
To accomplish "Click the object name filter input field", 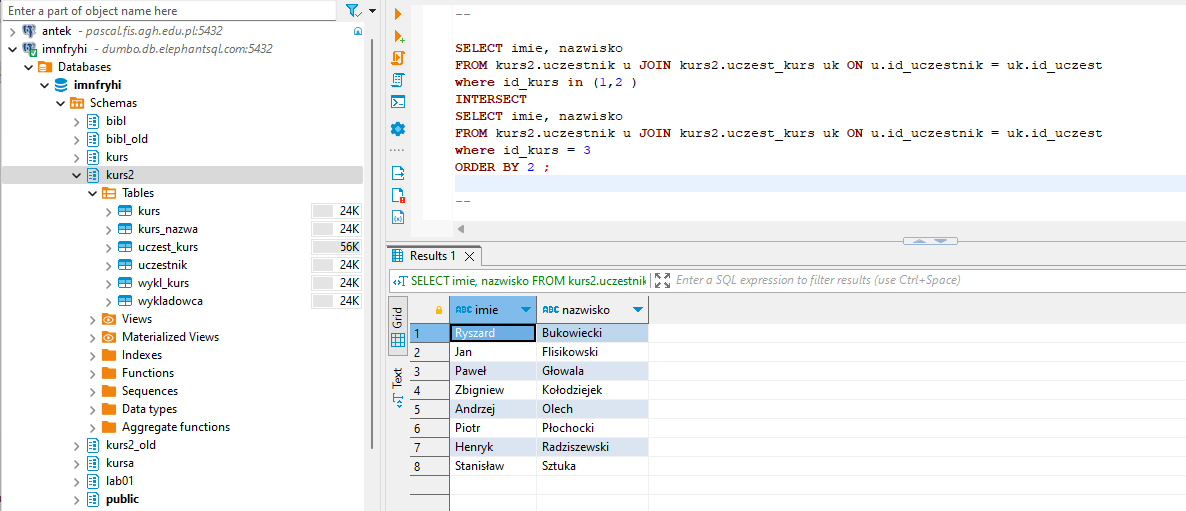I will coord(168,11).
